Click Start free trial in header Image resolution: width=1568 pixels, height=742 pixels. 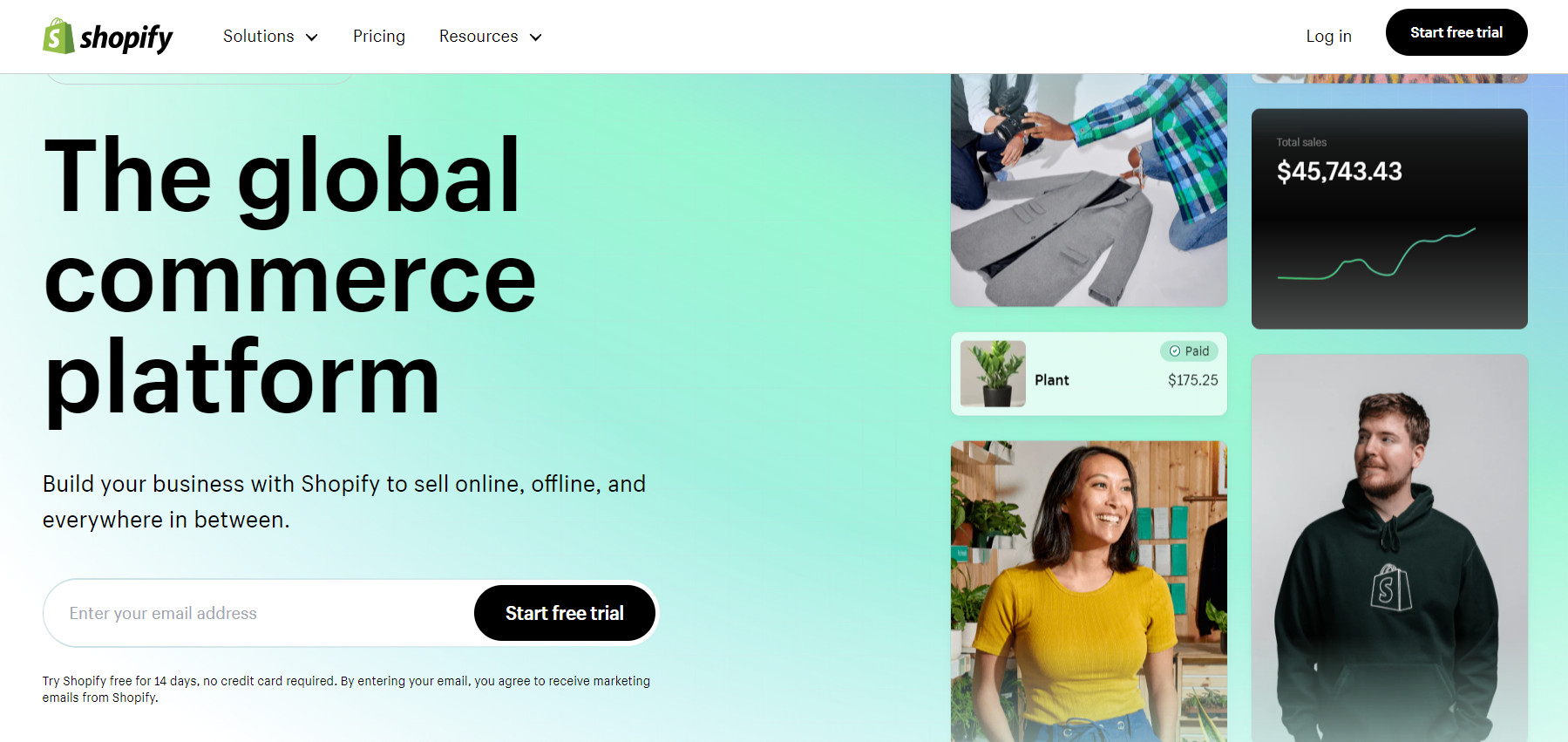[x=1456, y=32]
